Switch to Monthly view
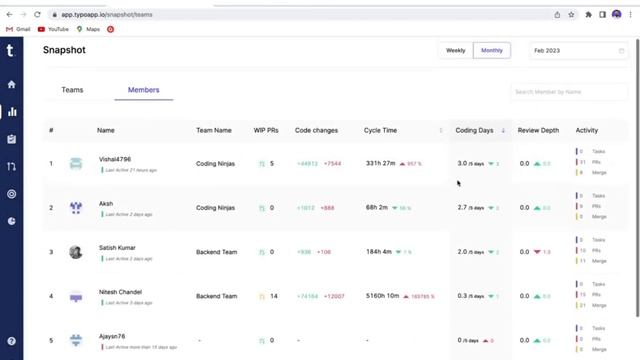 [x=492, y=51]
